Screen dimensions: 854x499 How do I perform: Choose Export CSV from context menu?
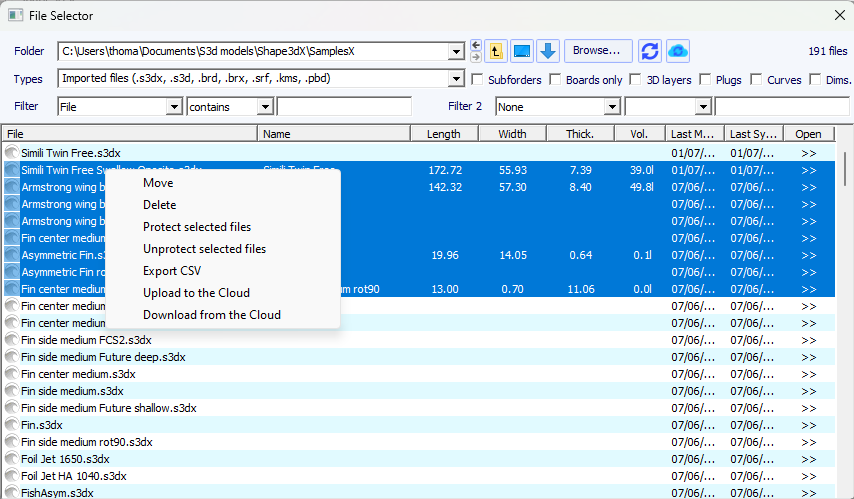[172, 271]
